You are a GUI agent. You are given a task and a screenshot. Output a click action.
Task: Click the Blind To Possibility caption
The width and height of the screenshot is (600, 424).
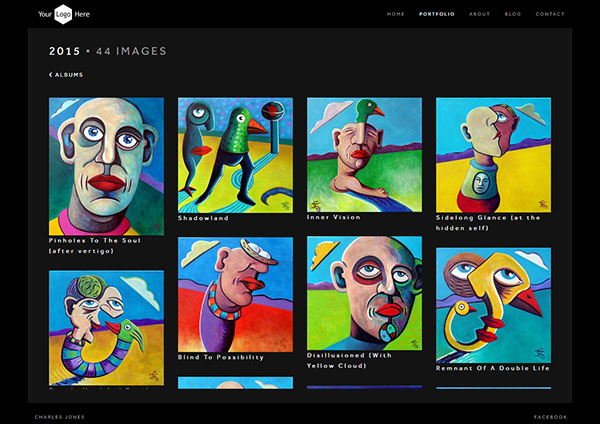coord(221,357)
